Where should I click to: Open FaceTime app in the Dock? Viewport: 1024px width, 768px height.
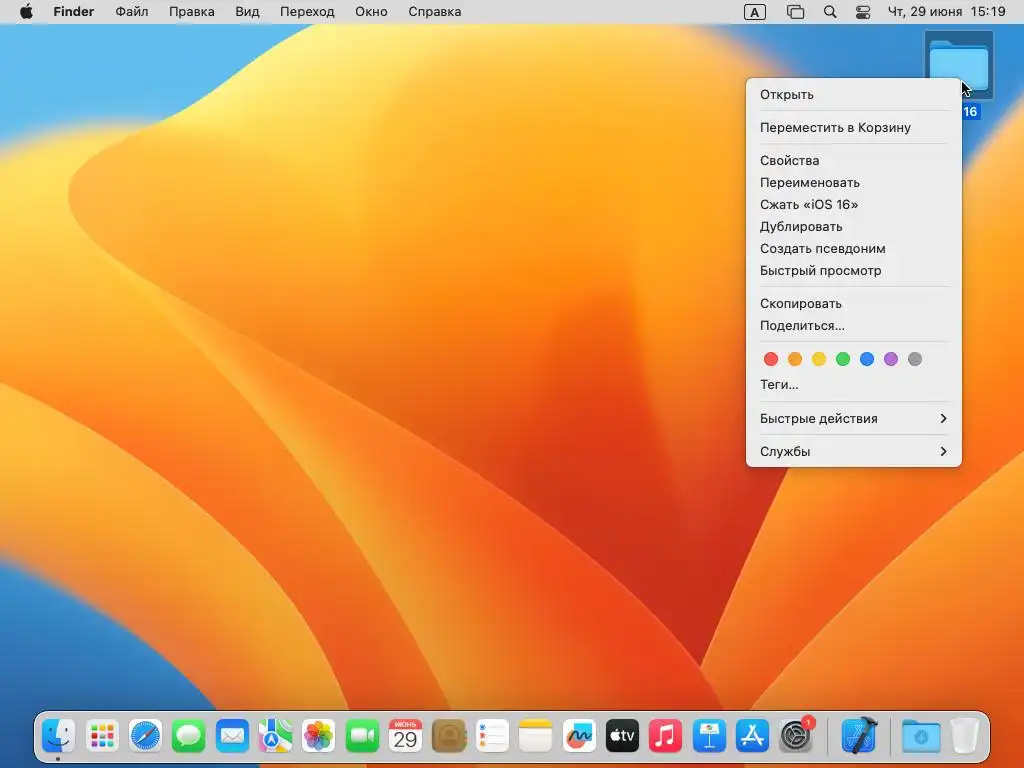(x=362, y=736)
